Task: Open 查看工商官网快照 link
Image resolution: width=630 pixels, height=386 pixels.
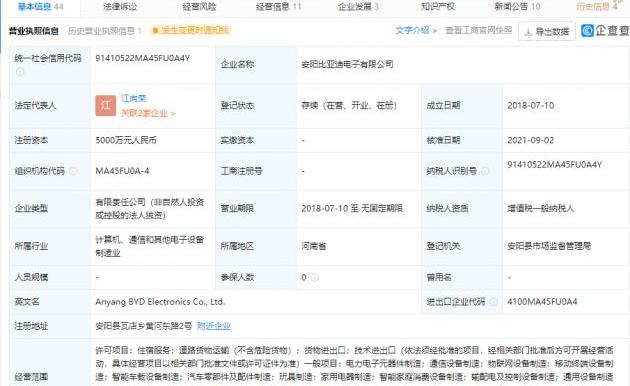Action: pos(479,30)
